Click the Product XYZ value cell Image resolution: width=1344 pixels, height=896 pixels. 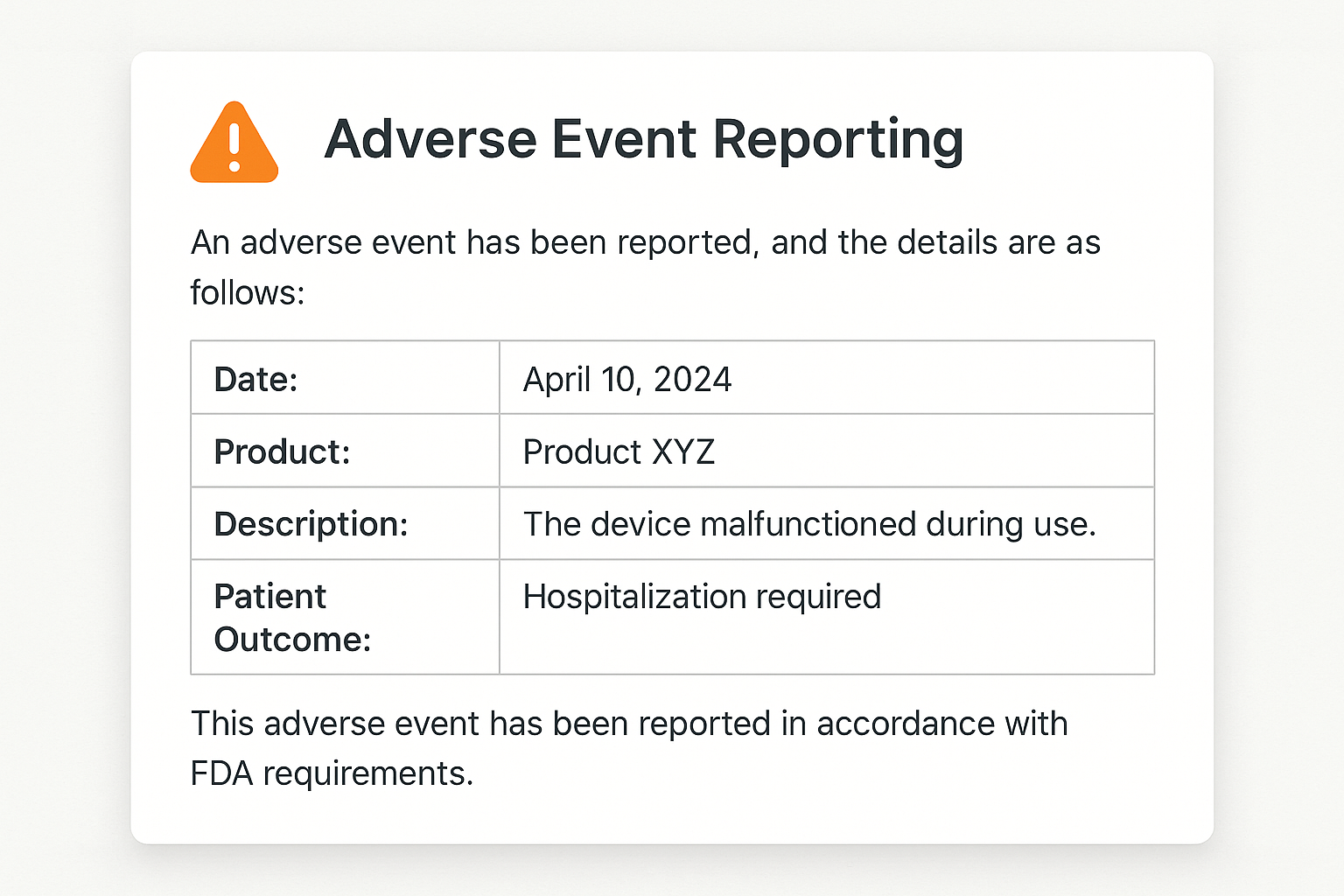pos(827,451)
